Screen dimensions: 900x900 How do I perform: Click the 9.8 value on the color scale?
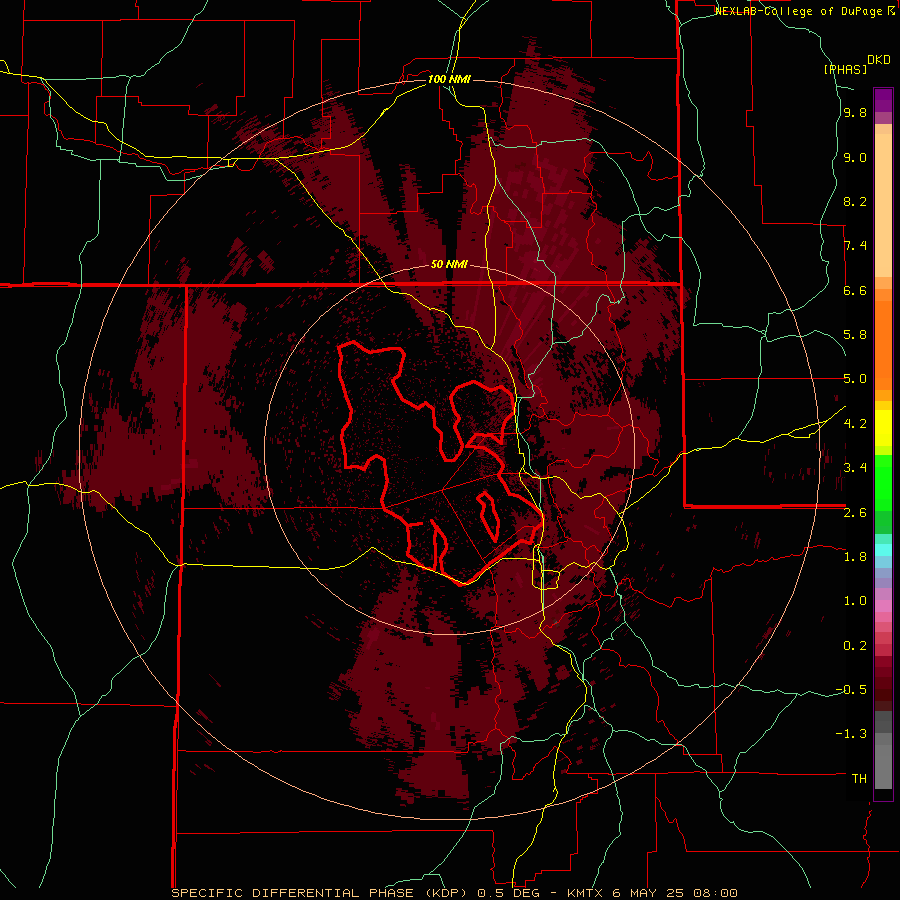(x=855, y=113)
